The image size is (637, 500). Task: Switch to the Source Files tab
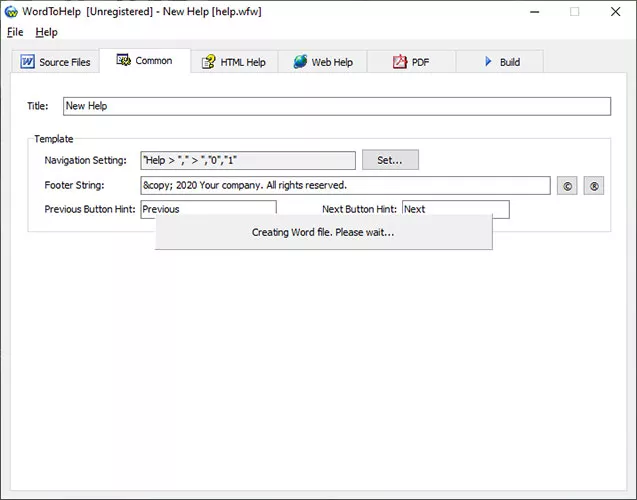(x=55, y=62)
